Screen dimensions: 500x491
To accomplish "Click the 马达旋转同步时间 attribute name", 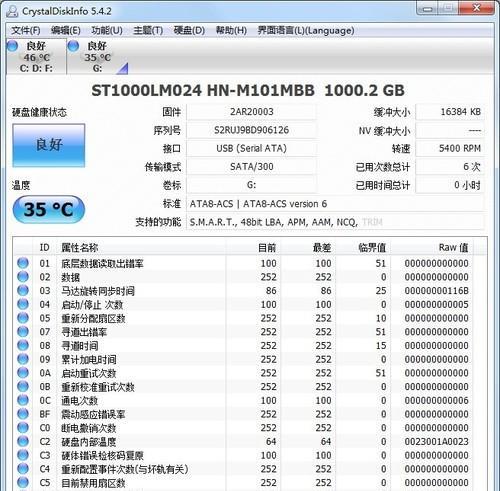I will 98,291.
